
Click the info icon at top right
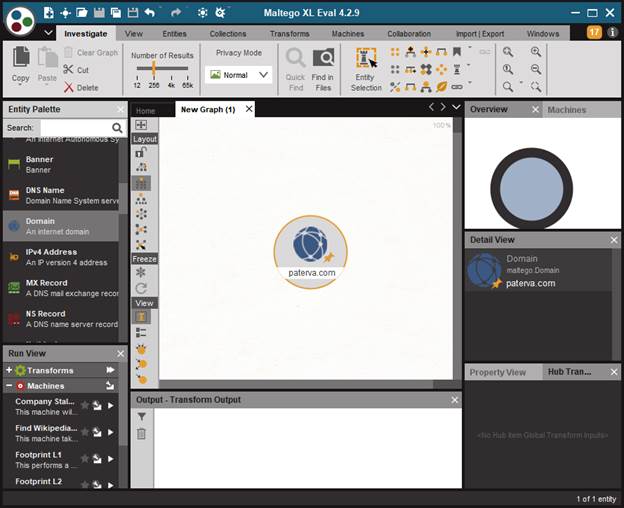612,32
